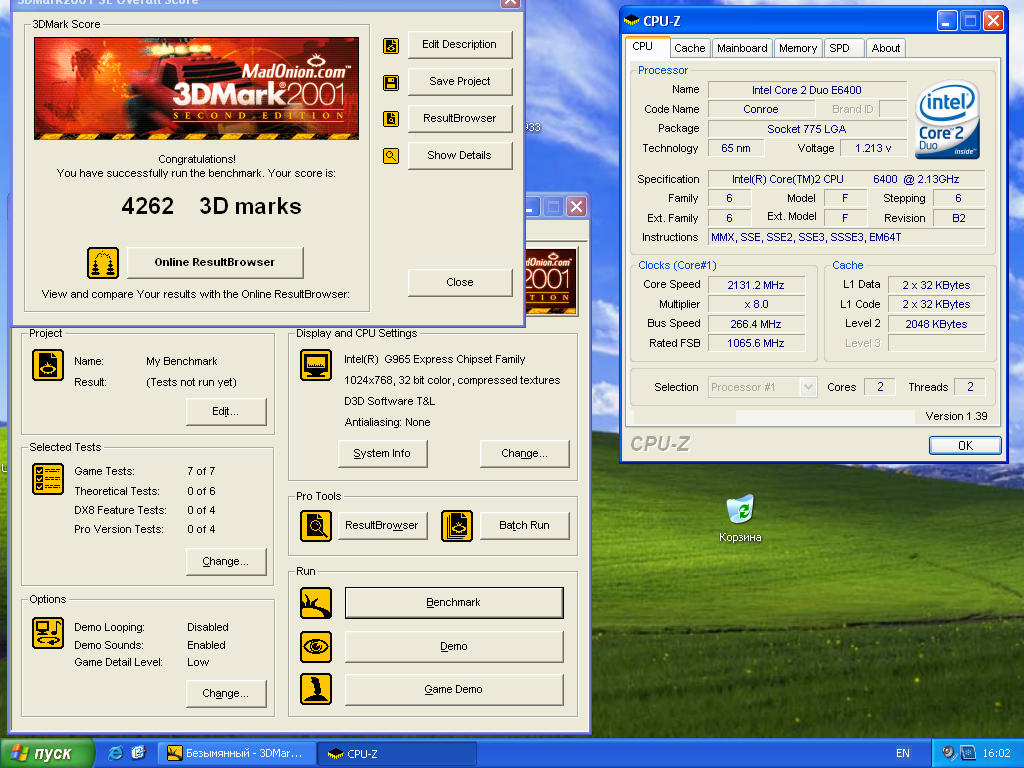The height and width of the screenshot is (768, 1024).
Task: Click ResultBrowser button in score dialog
Action: [x=460, y=118]
